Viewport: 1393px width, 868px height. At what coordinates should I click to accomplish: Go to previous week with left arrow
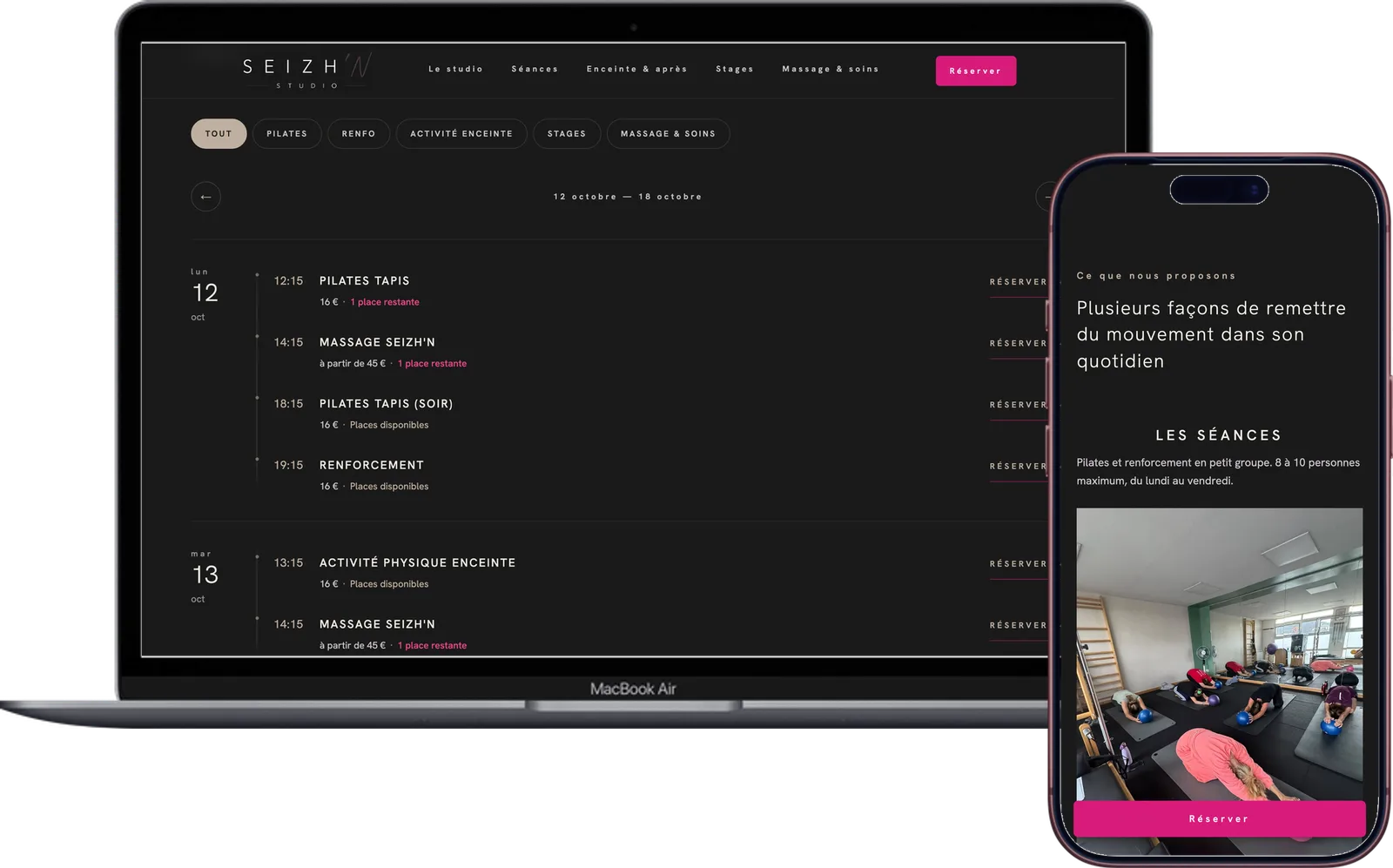point(205,197)
